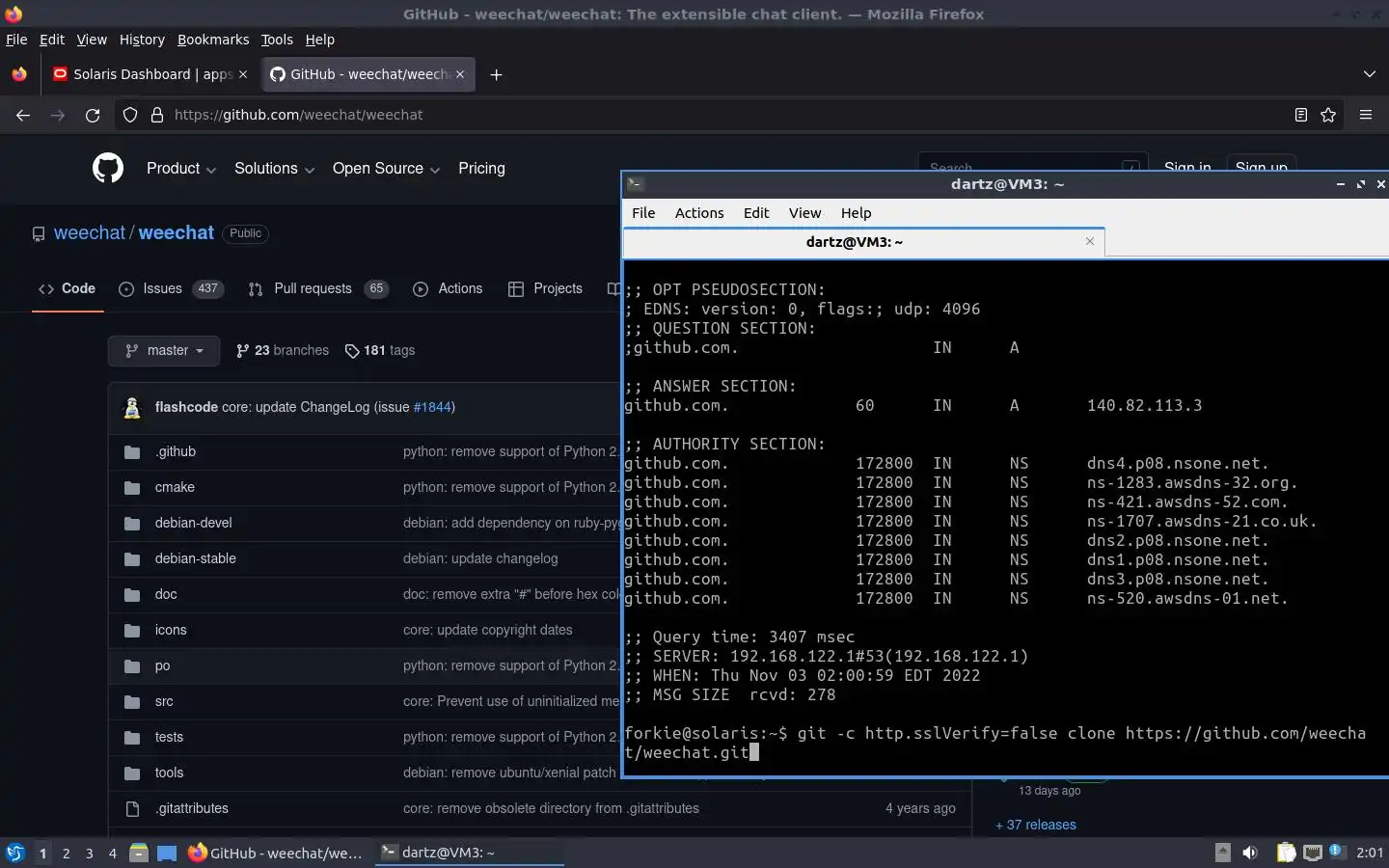This screenshot has height=868, width=1389.
Task: Open the file manager taskbar launcher
Action: click(x=139, y=853)
